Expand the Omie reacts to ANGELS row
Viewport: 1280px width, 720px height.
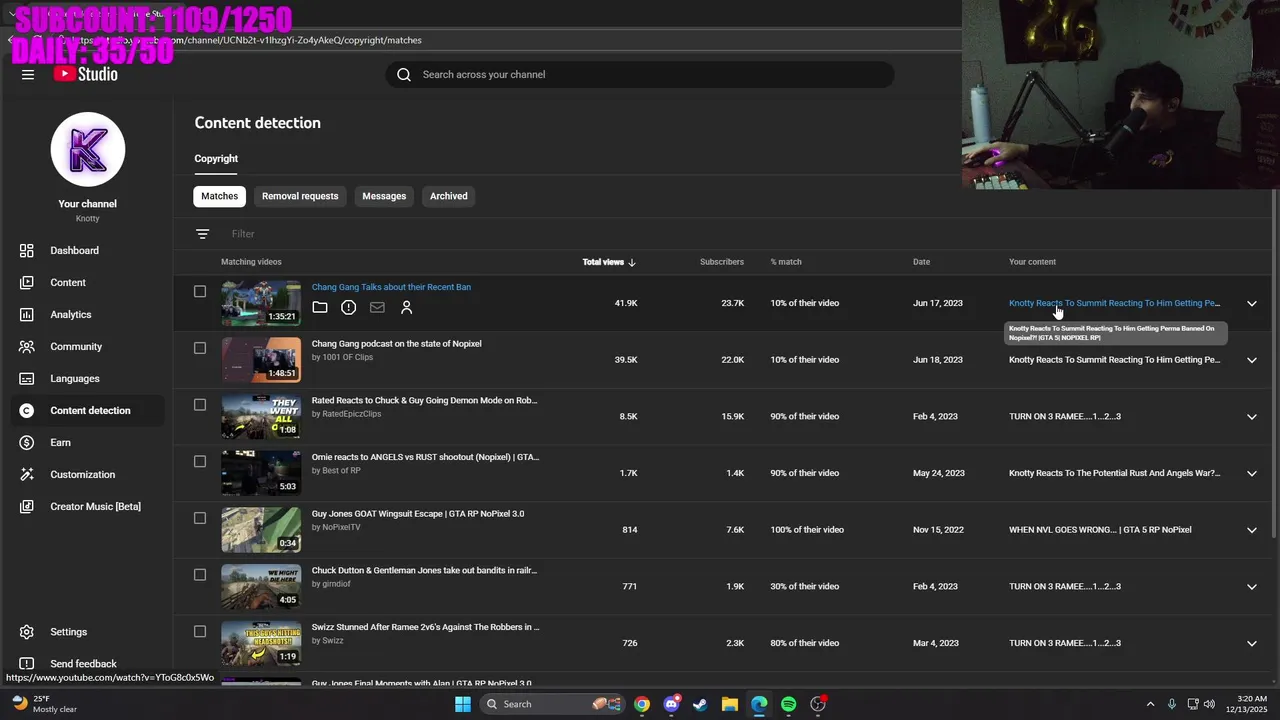coord(1251,473)
